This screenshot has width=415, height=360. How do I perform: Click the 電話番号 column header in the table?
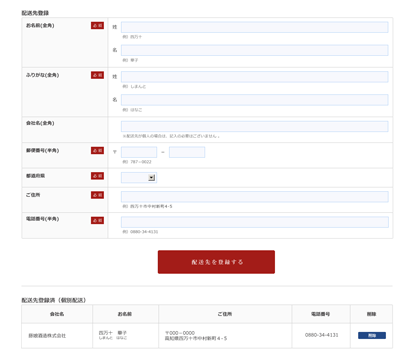(321, 314)
